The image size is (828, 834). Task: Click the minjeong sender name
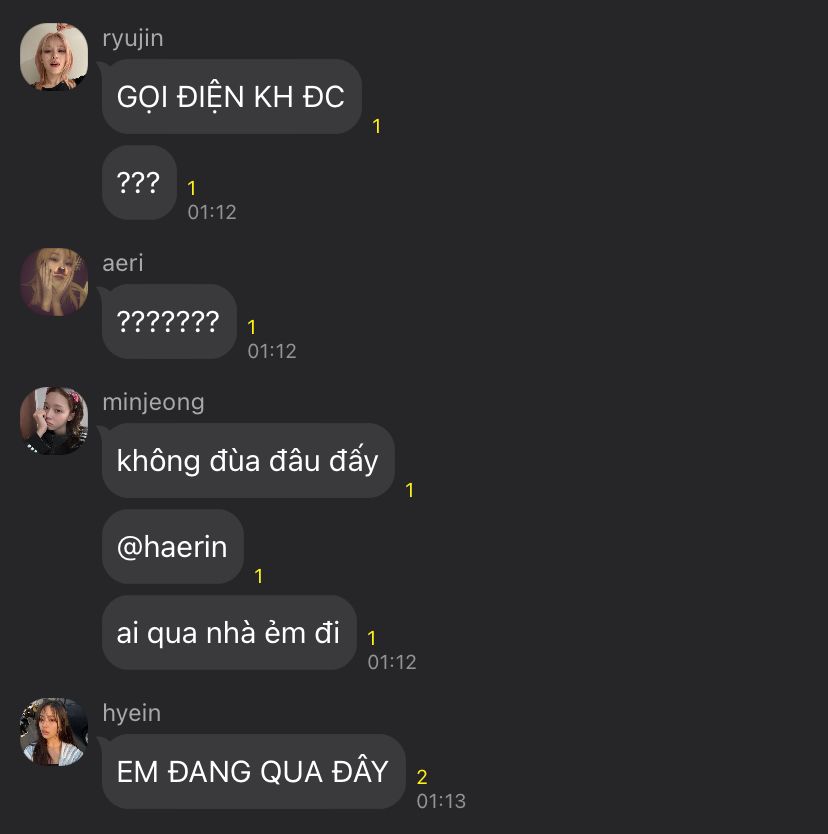tap(153, 403)
